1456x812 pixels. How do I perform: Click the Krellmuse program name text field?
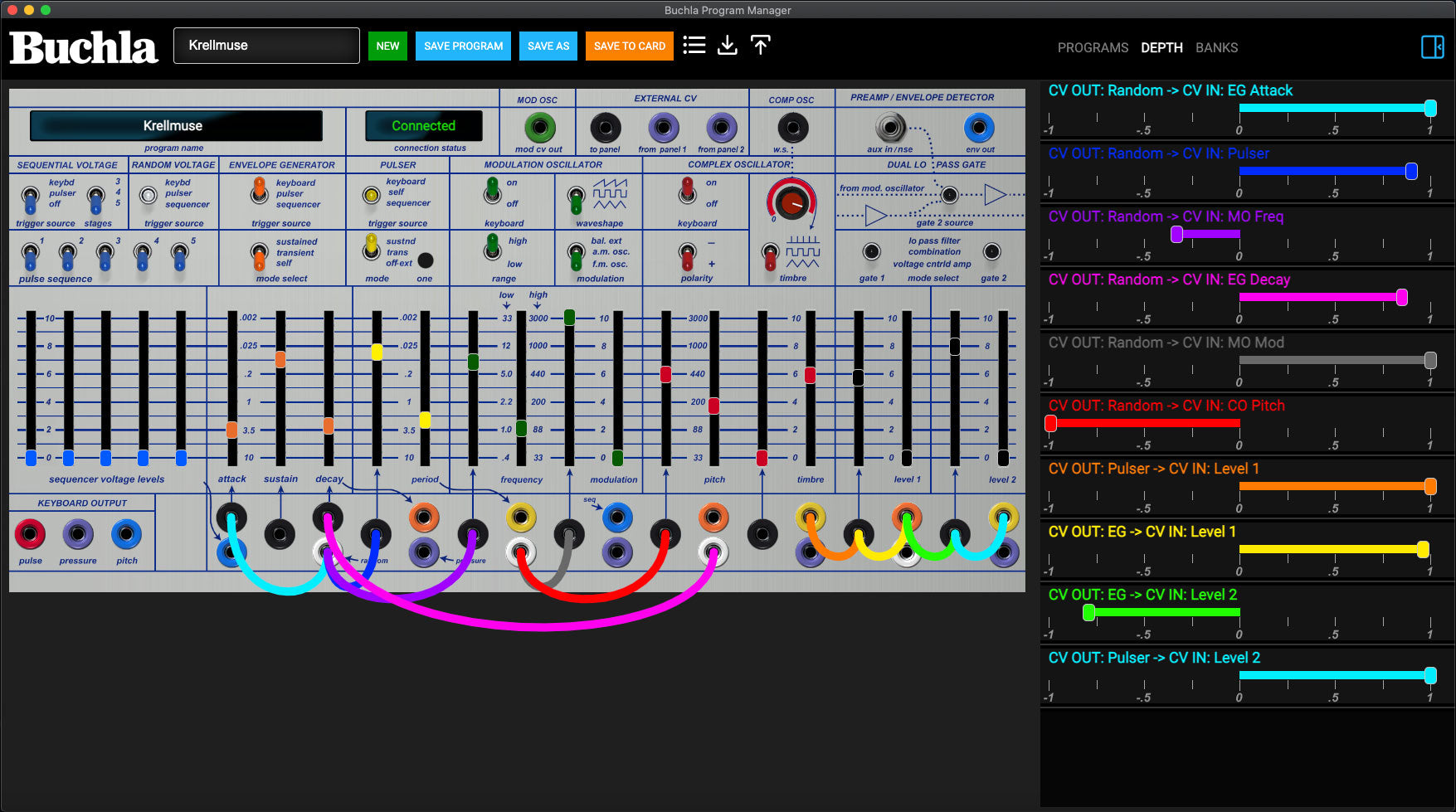pyautogui.click(x=266, y=46)
